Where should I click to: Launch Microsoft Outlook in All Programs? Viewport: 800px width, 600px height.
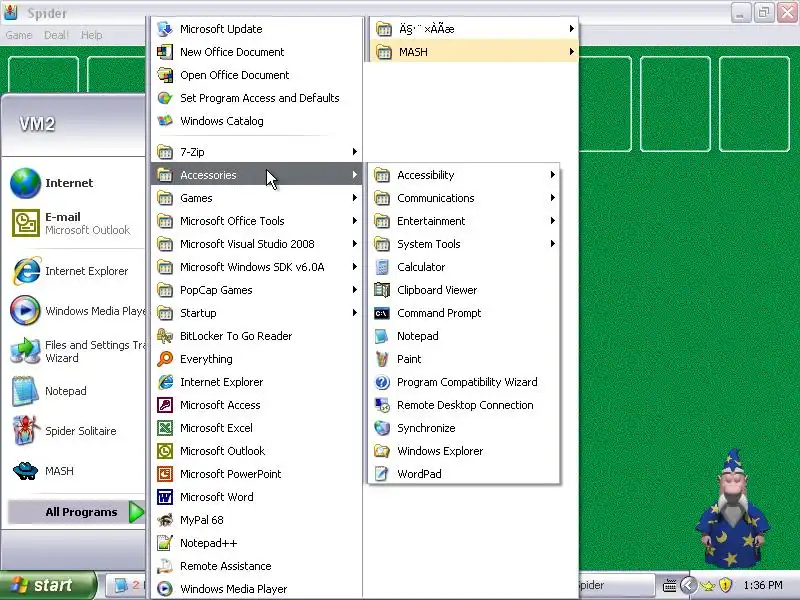pyautogui.click(x=256, y=451)
